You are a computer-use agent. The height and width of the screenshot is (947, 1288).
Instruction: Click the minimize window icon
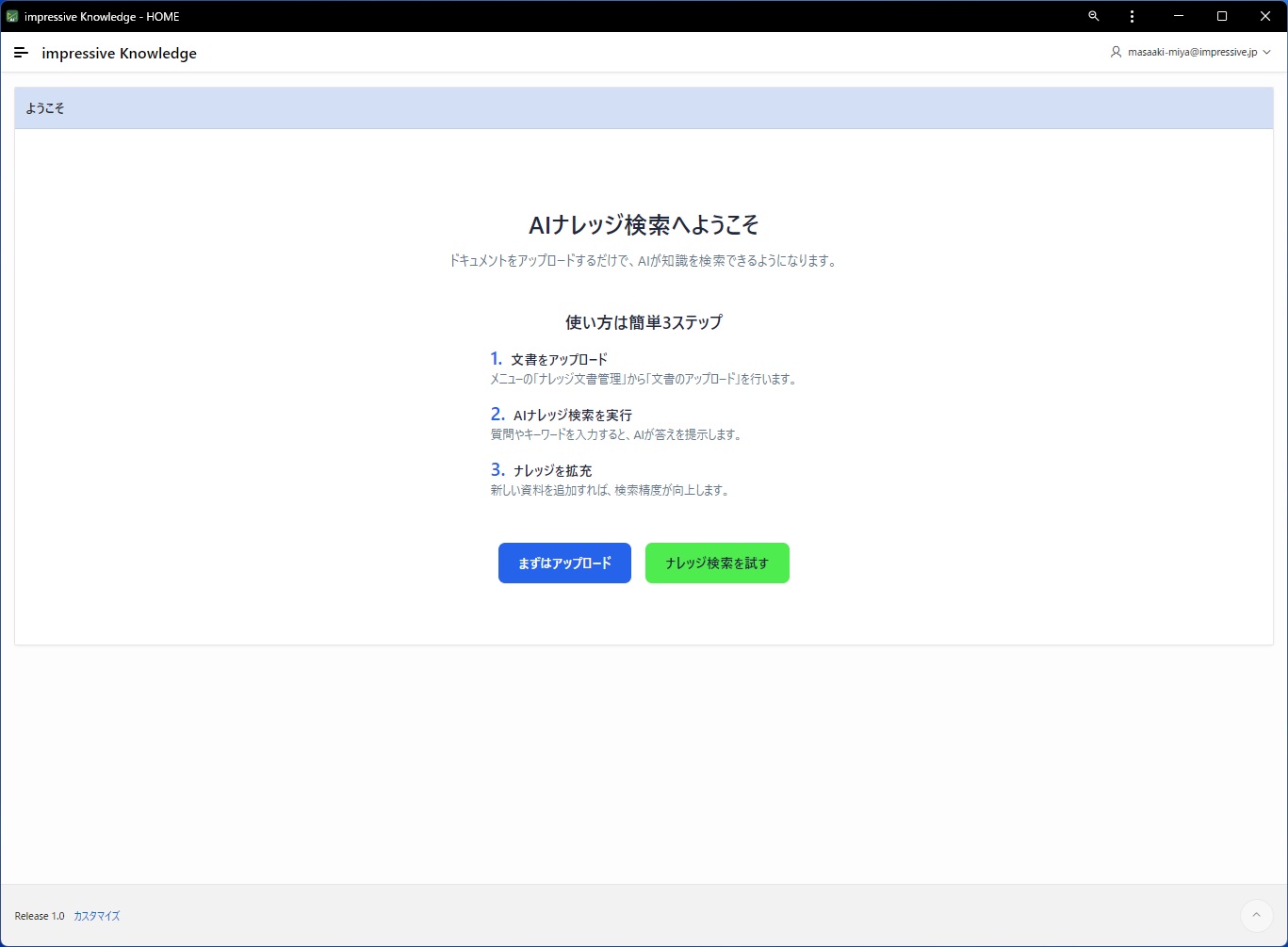[1179, 16]
